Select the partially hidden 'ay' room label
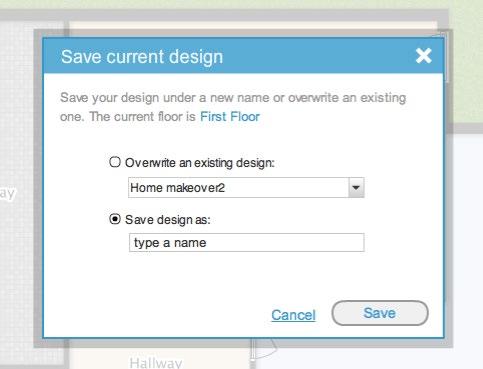The image size is (483, 369). click(7, 194)
